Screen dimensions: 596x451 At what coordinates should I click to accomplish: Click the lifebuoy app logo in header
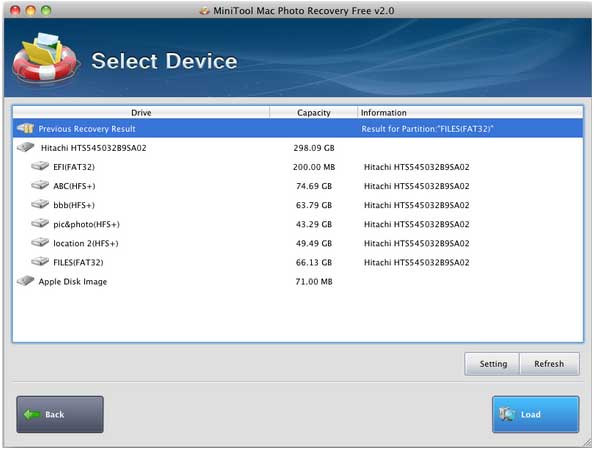pos(45,58)
